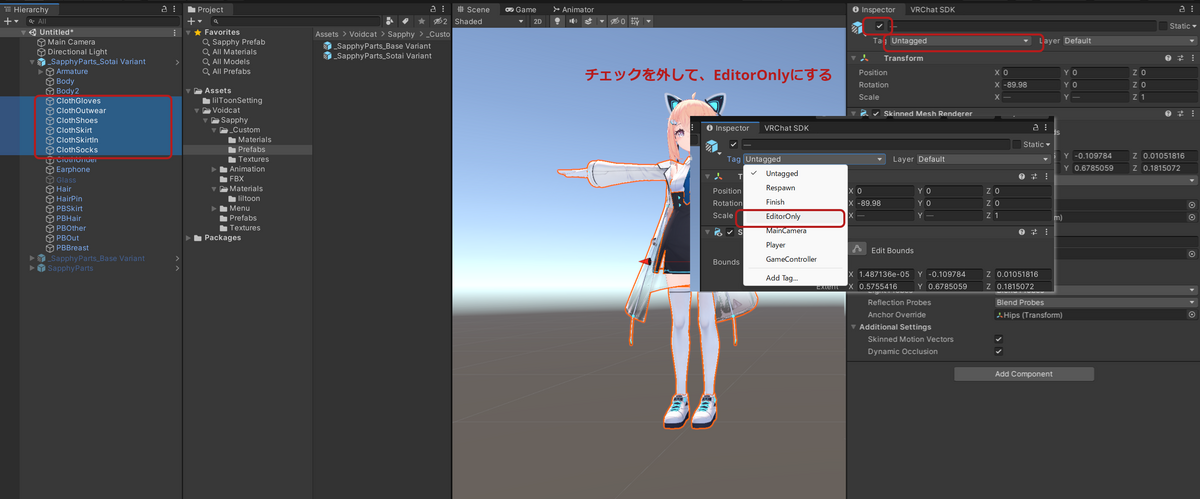The height and width of the screenshot is (499, 1200).
Task: Click the Edit Bounds button icon
Action: pyautogui.click(x=857, y=249)
